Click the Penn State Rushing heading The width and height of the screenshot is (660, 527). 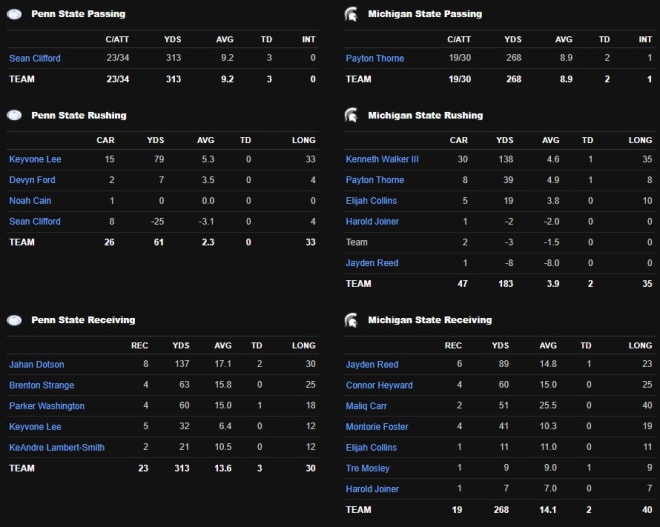tap(79, 115)
